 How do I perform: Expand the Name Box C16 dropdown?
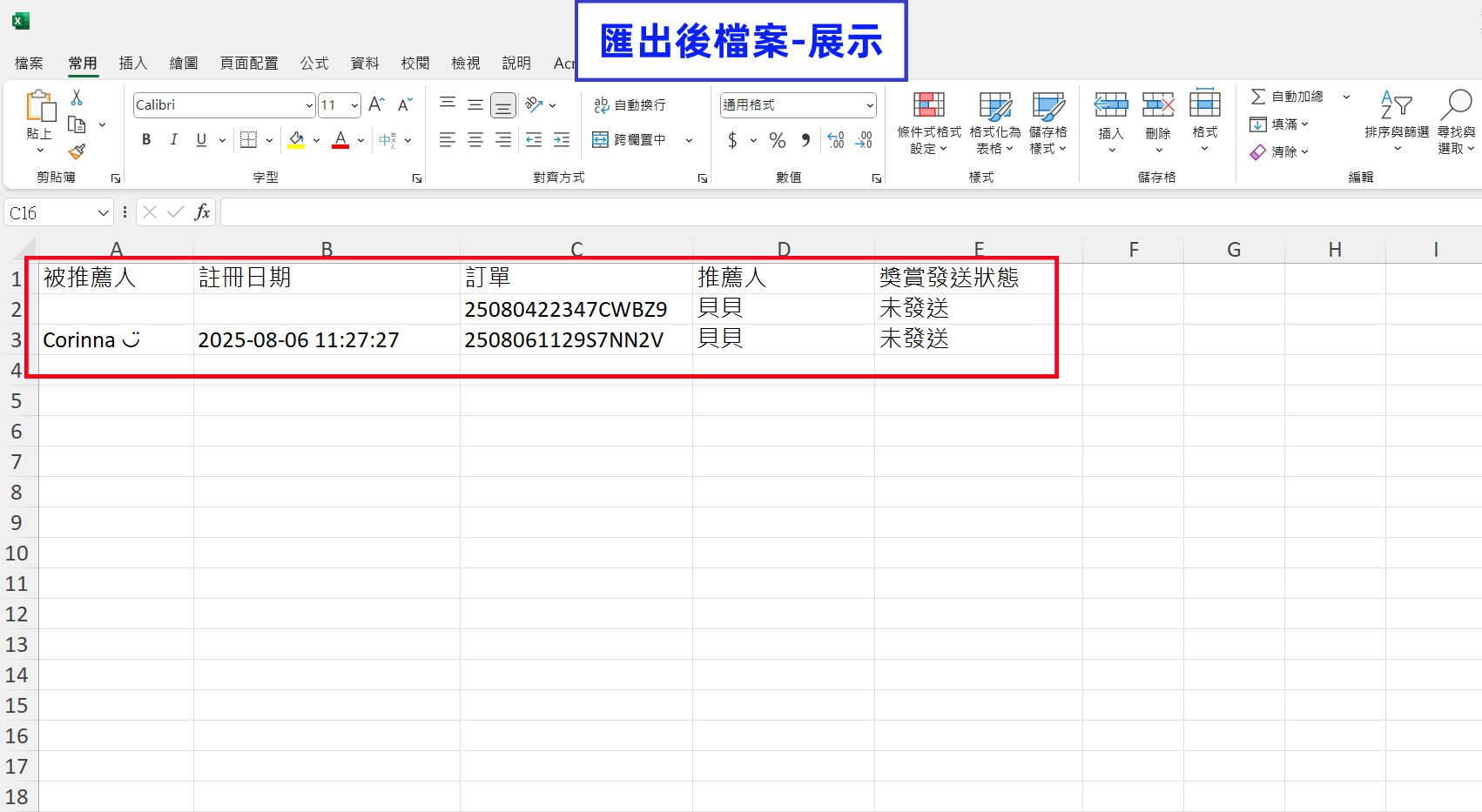103,213
